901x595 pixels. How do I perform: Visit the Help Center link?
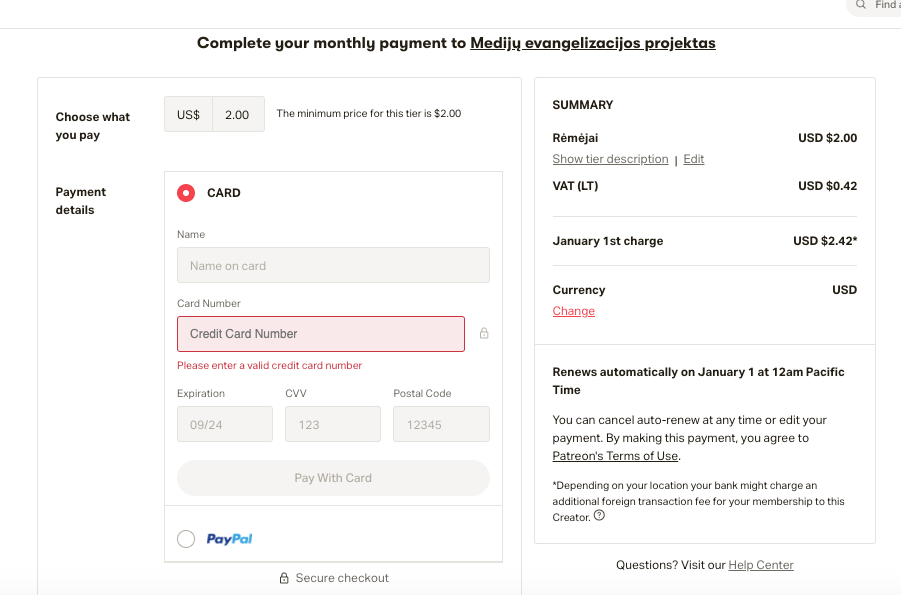761,565
